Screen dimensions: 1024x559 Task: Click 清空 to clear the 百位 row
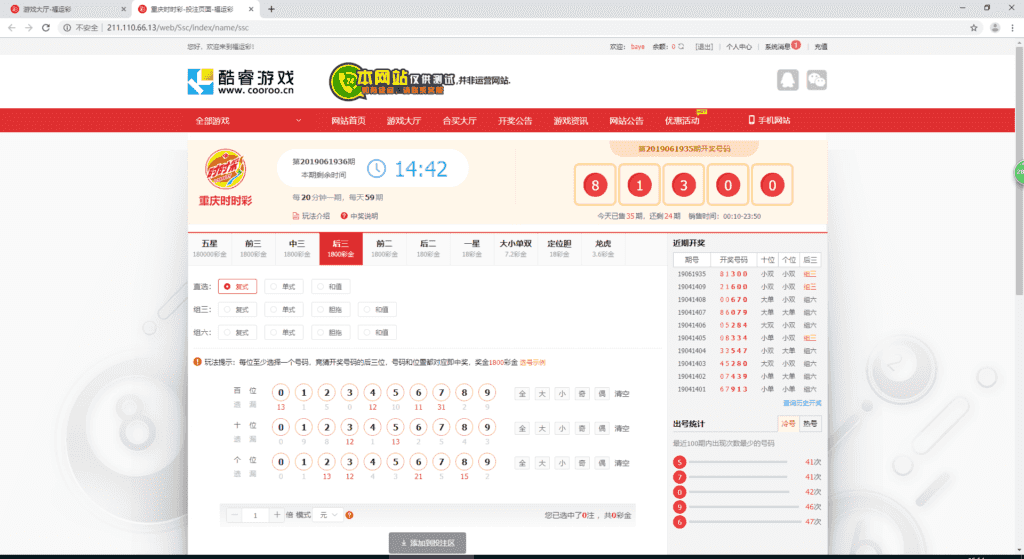pyautogui.click(x=622, y=394)
